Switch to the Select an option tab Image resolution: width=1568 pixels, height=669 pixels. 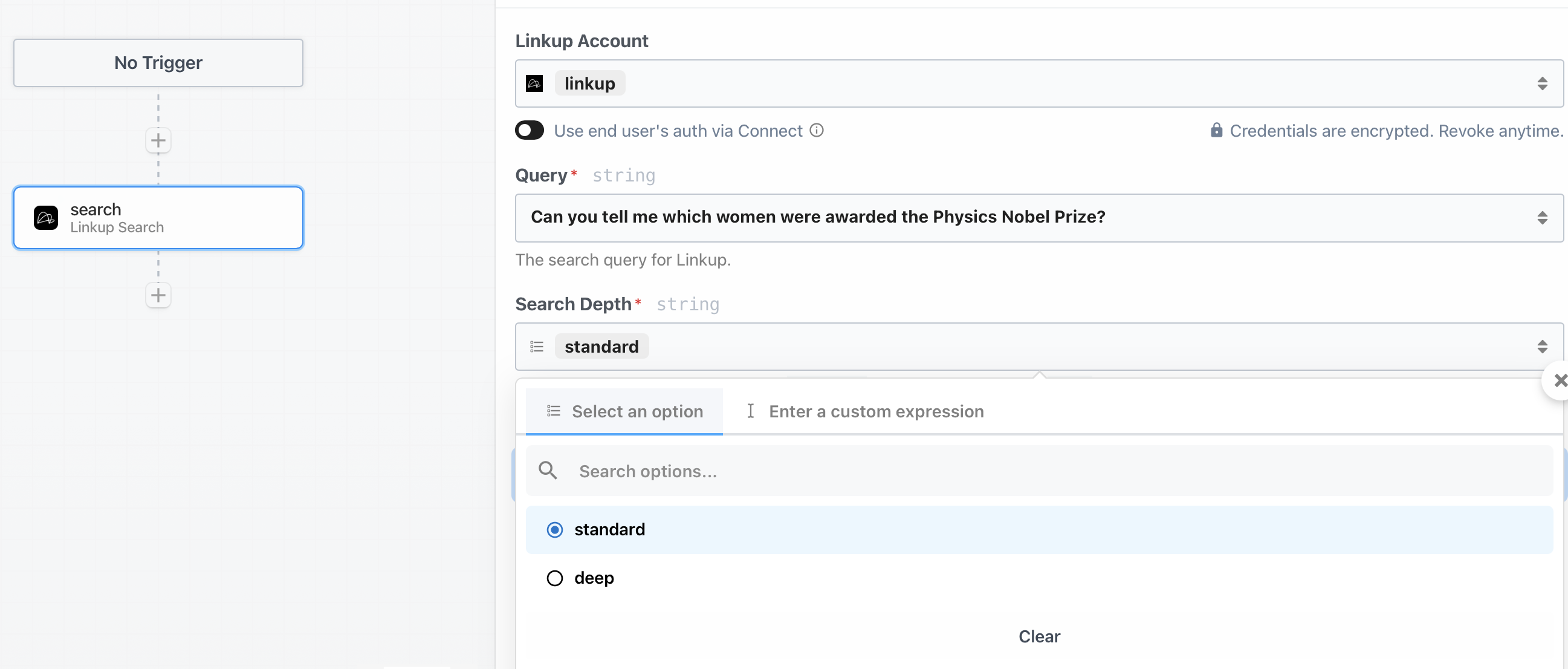[x=624, y=411]
